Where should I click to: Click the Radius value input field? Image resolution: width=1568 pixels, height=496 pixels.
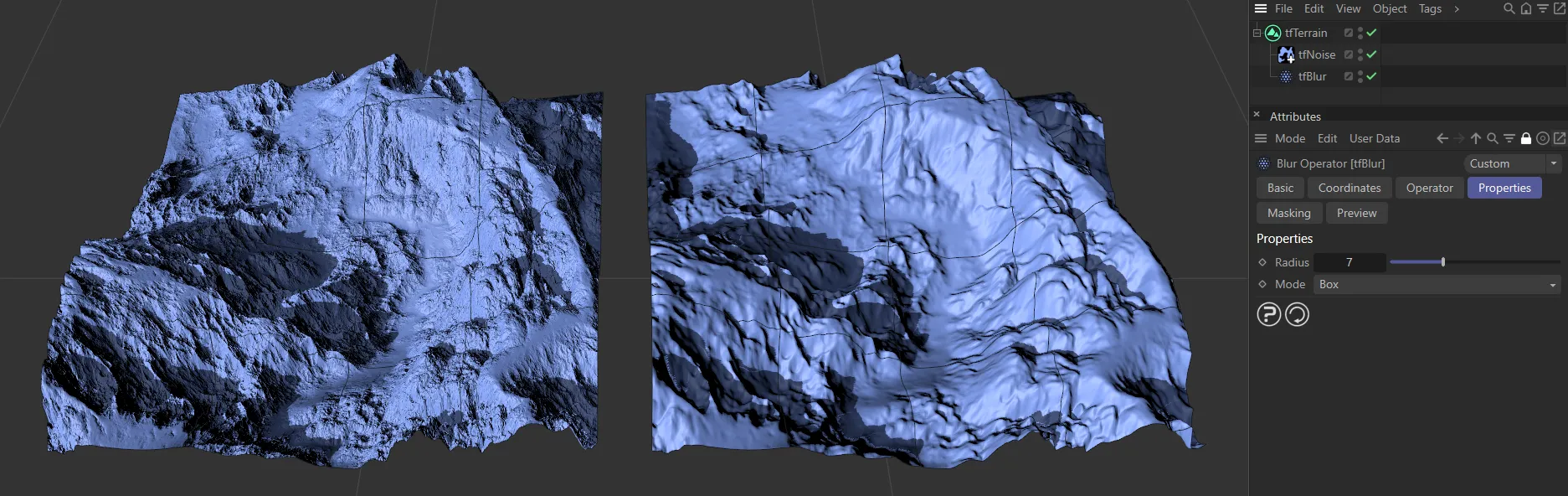pos(1349,262)
